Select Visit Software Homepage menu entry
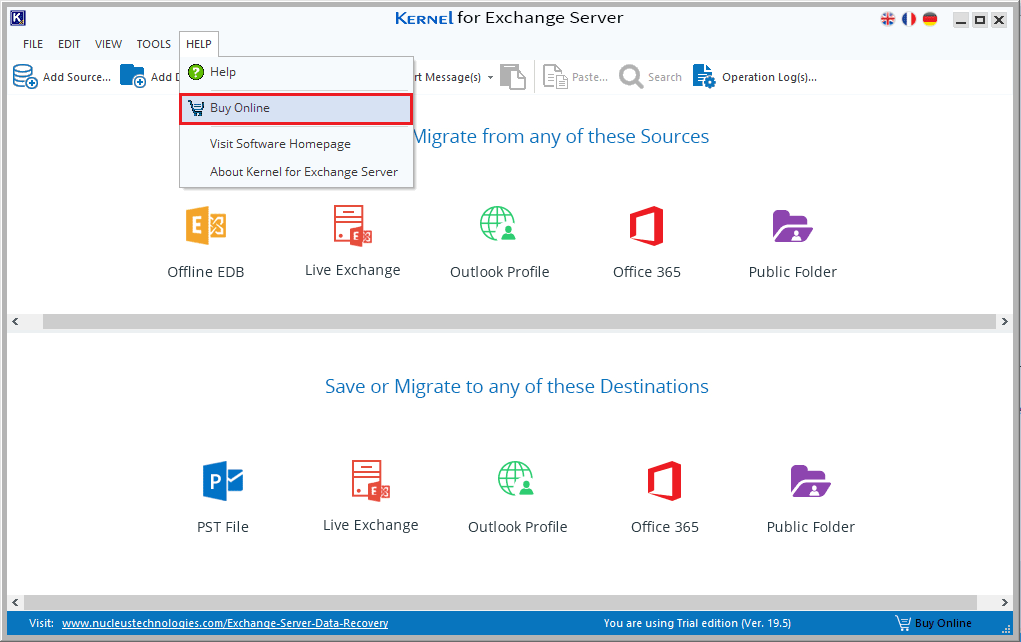1021x642 pixels. pos(280,144)
